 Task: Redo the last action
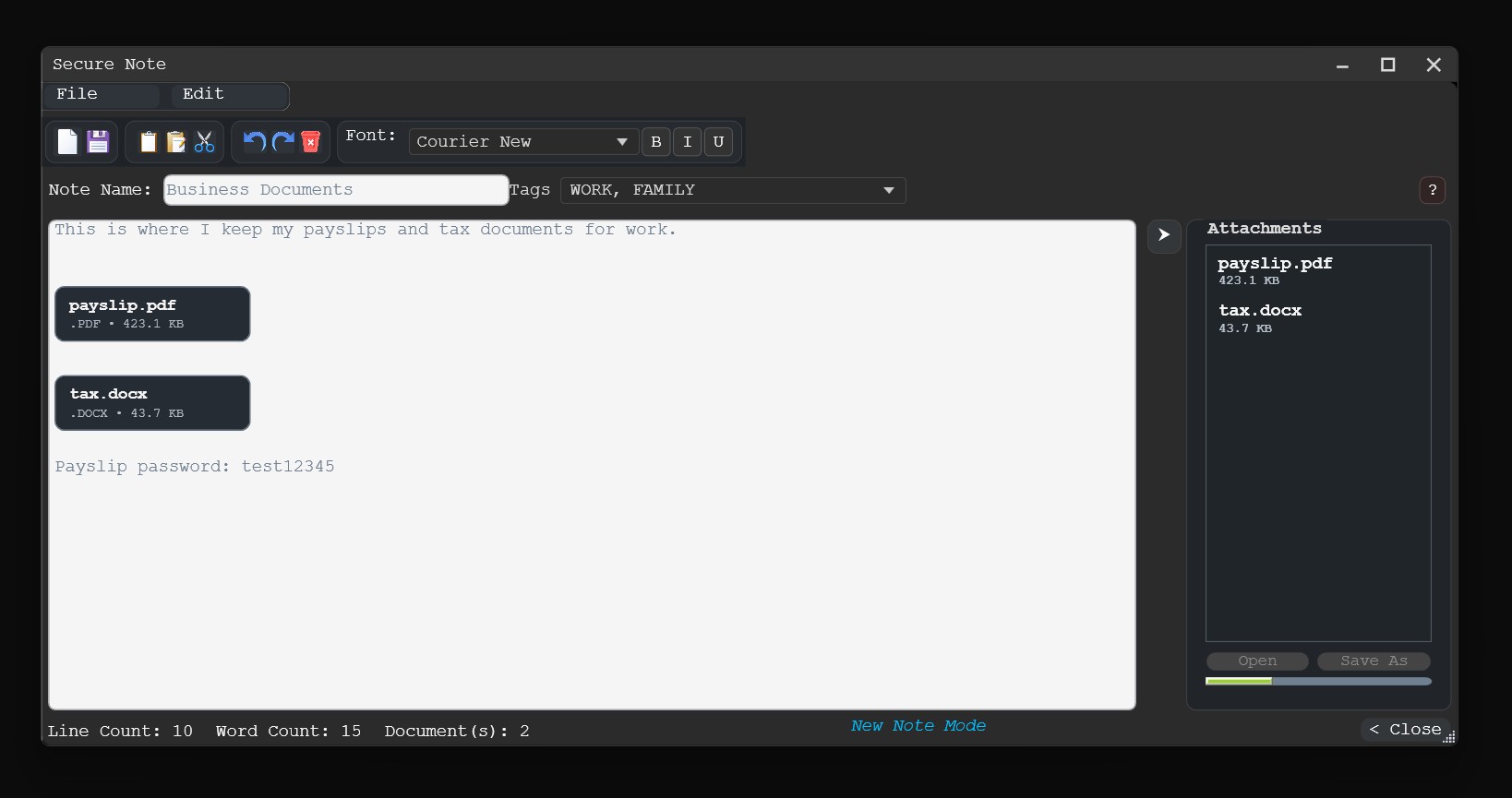tap(283, 141)
